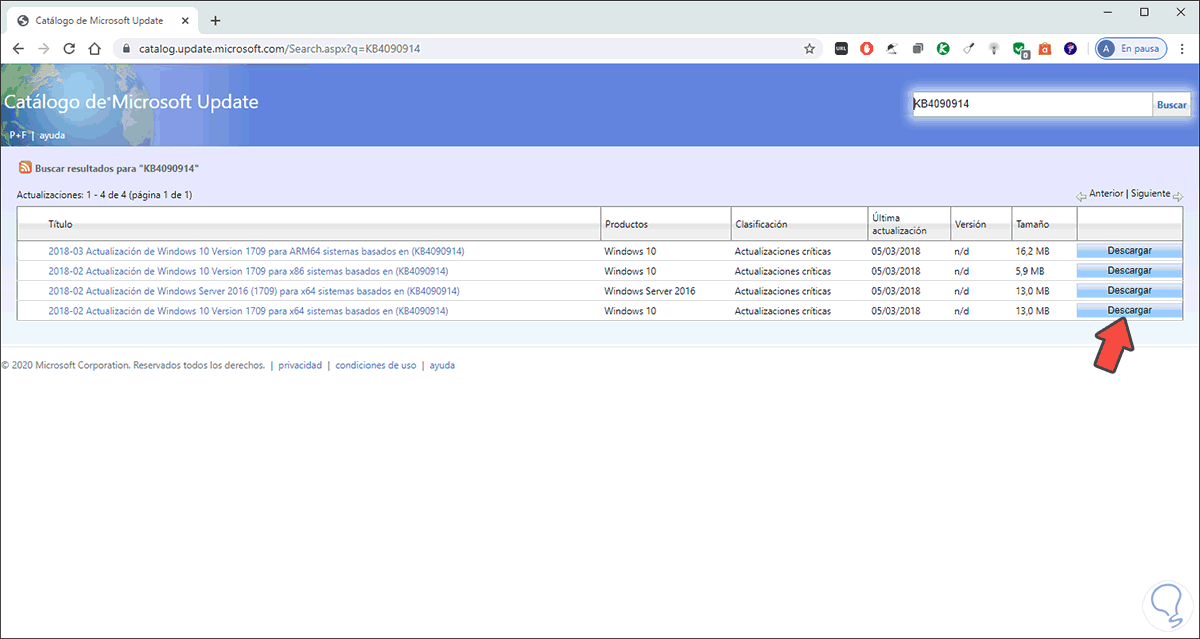
Task: Download the Windows Server 2016 update
Action: [1130, 291]
